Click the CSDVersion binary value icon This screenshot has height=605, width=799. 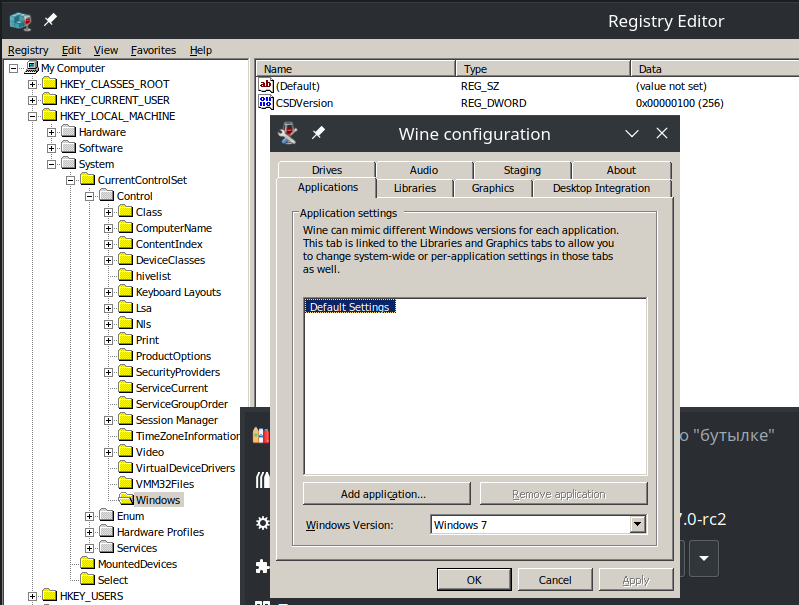point(265,102)
